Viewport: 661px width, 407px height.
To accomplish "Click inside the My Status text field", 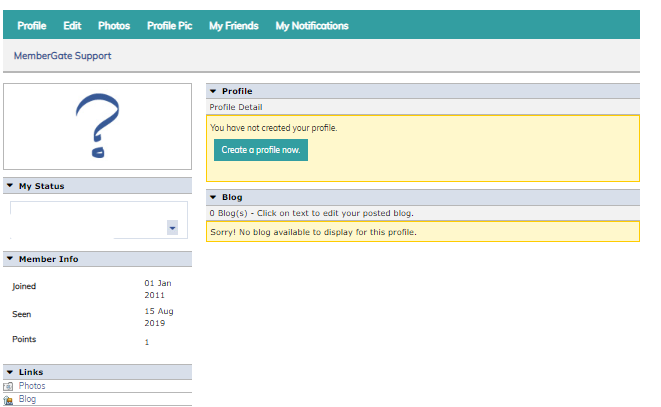I will [89, 220].
